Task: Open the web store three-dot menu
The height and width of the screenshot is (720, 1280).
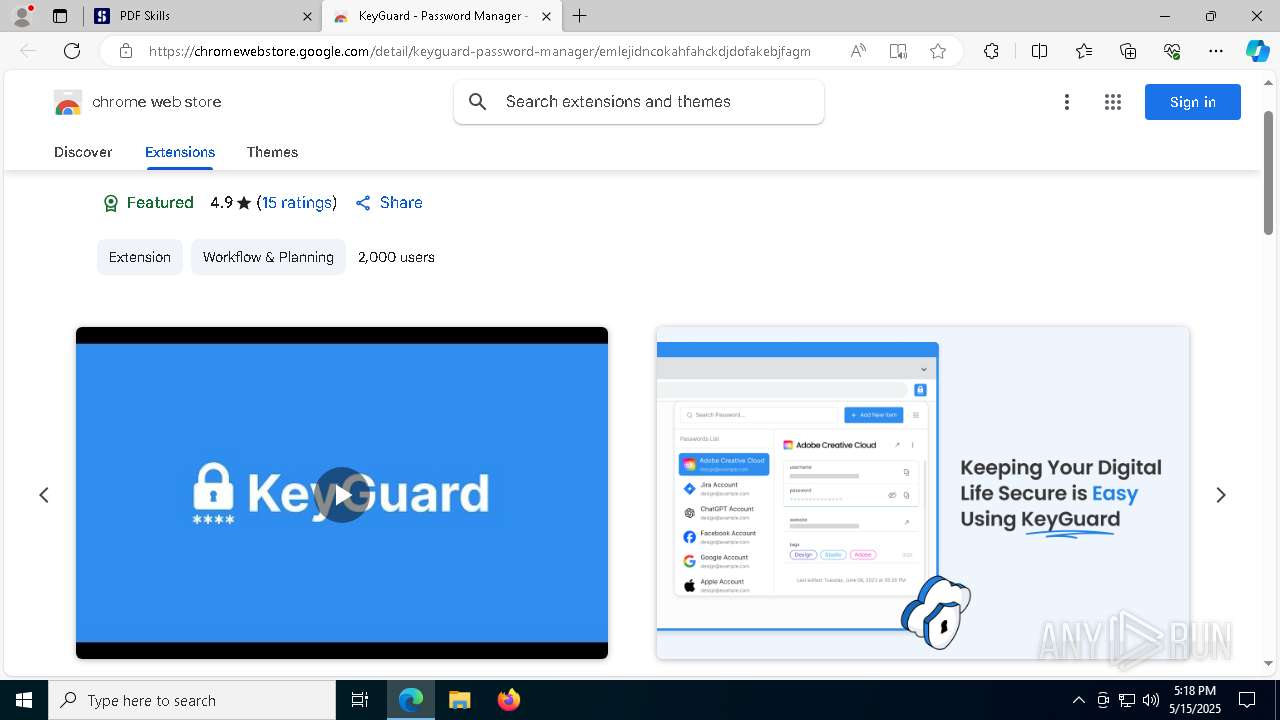Action: point(1067,102)
